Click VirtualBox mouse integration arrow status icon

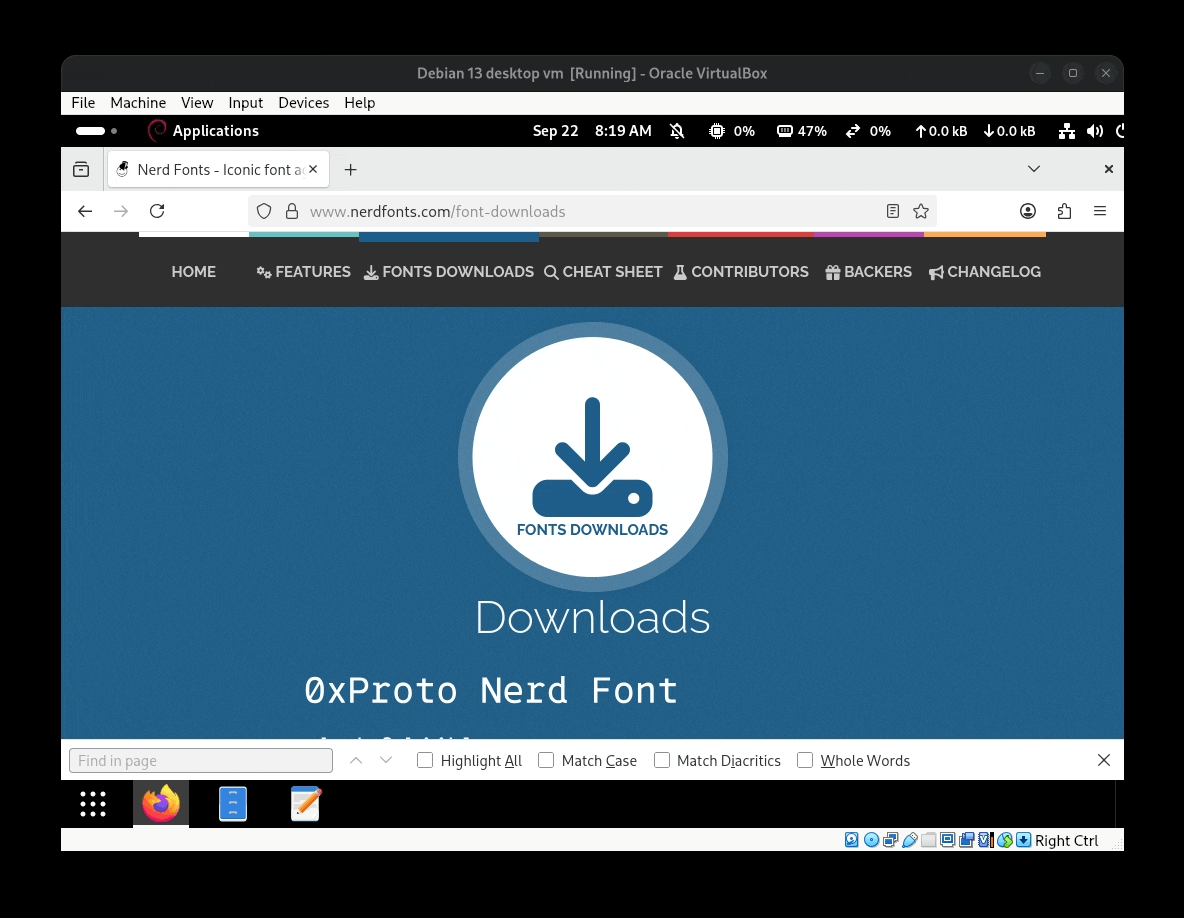pos(1024,840)
